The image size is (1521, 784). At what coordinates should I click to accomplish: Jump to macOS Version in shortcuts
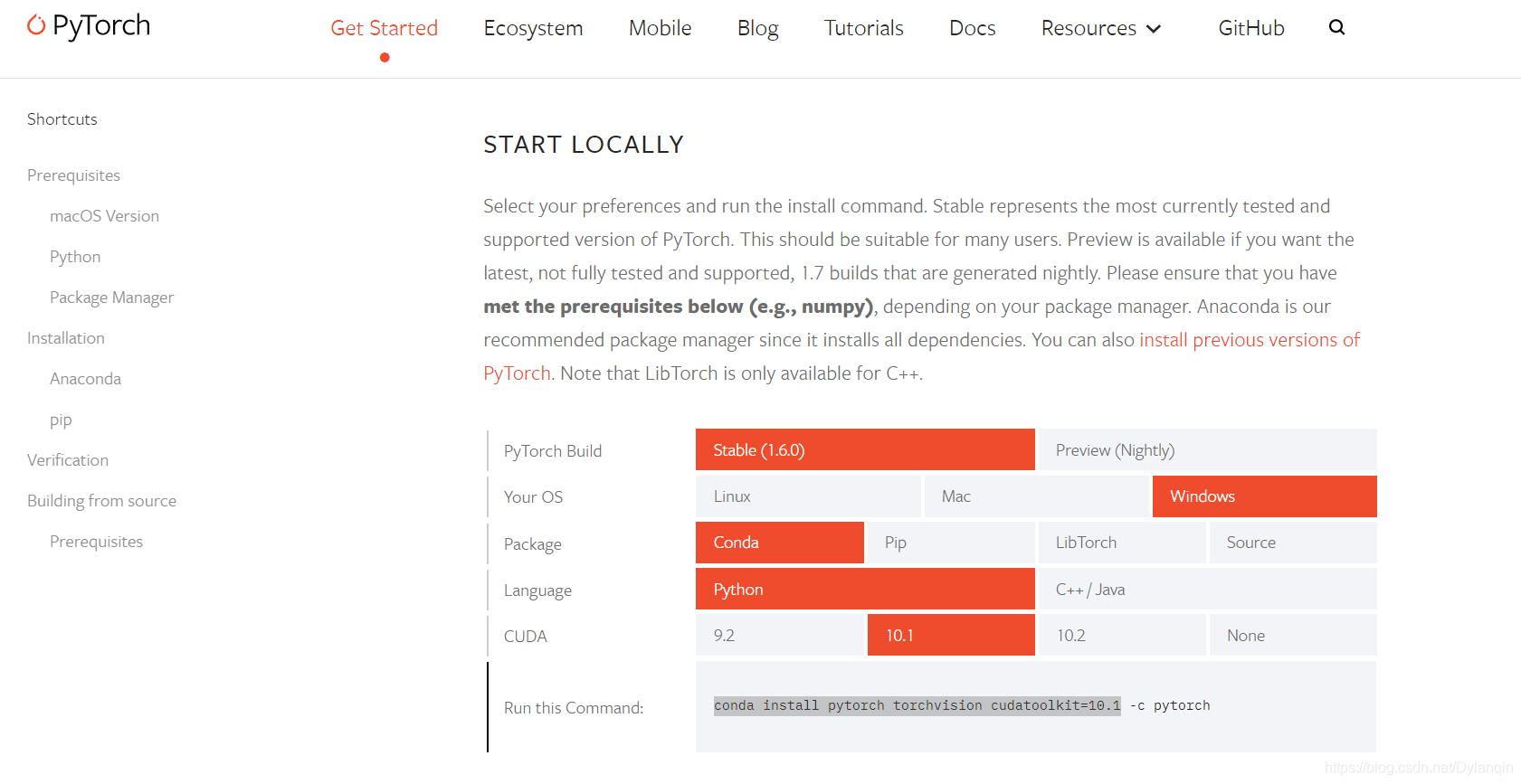click(x=104, y=216)
